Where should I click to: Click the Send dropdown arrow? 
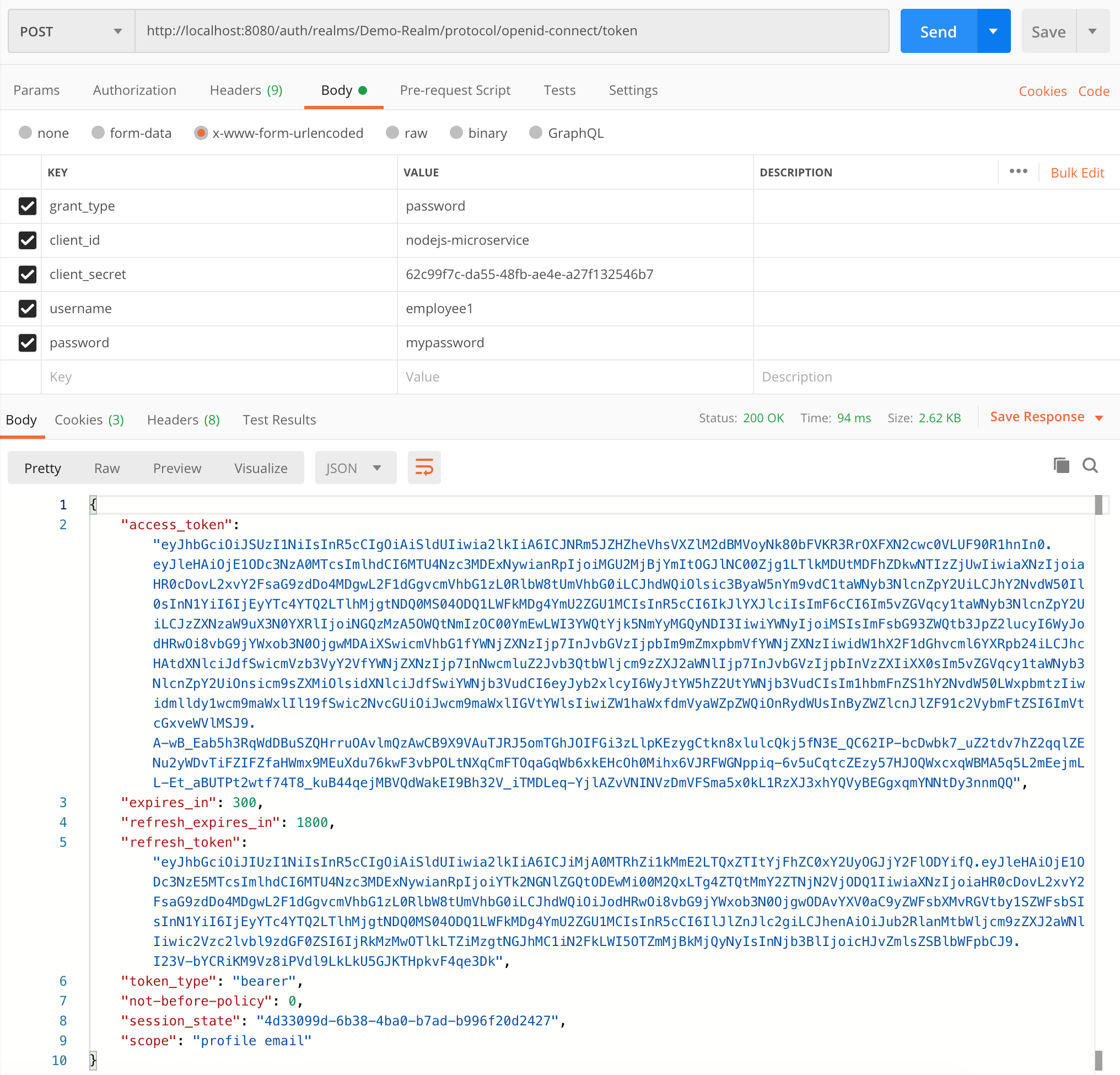993,31
